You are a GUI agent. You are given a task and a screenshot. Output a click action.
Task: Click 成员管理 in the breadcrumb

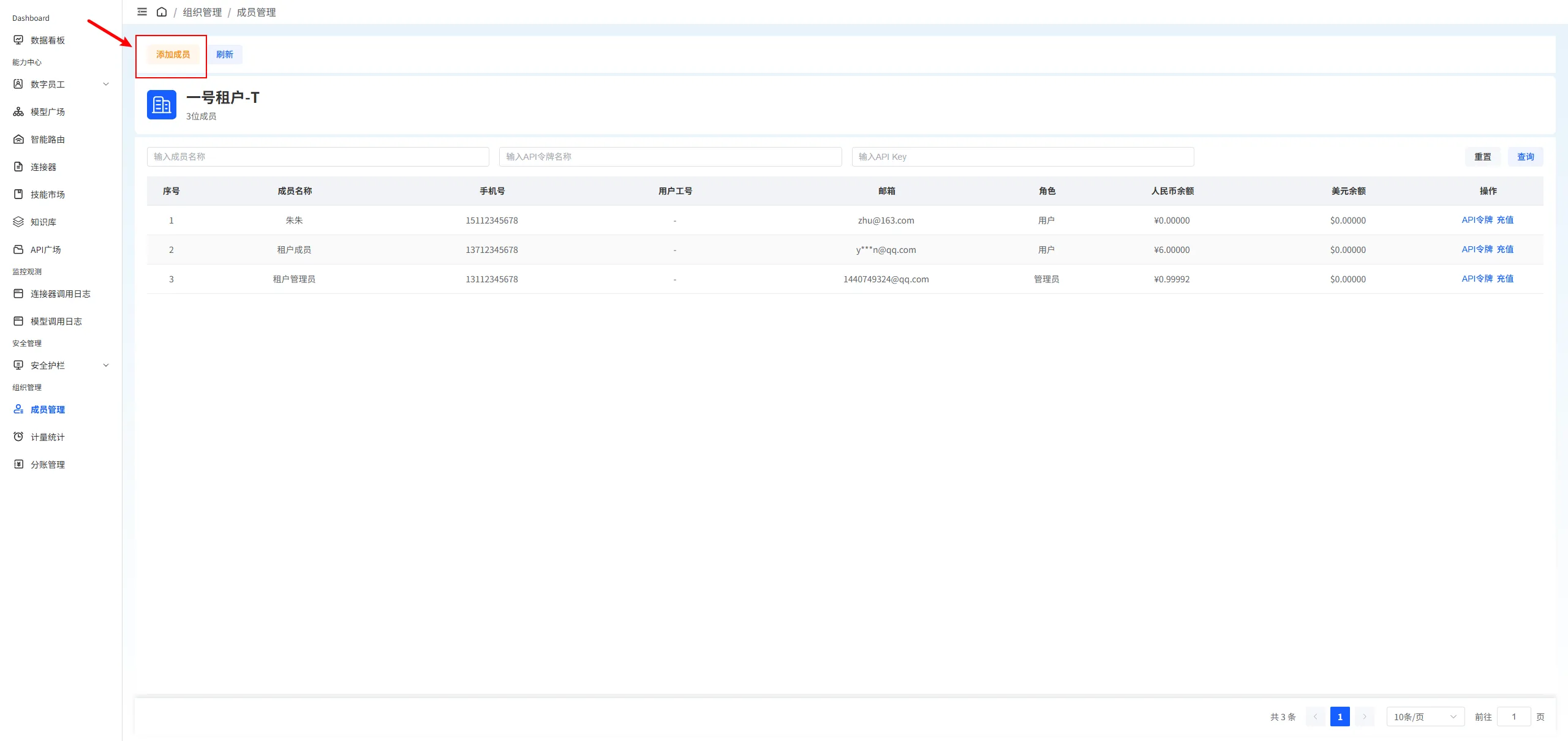(x=256, y=12)
